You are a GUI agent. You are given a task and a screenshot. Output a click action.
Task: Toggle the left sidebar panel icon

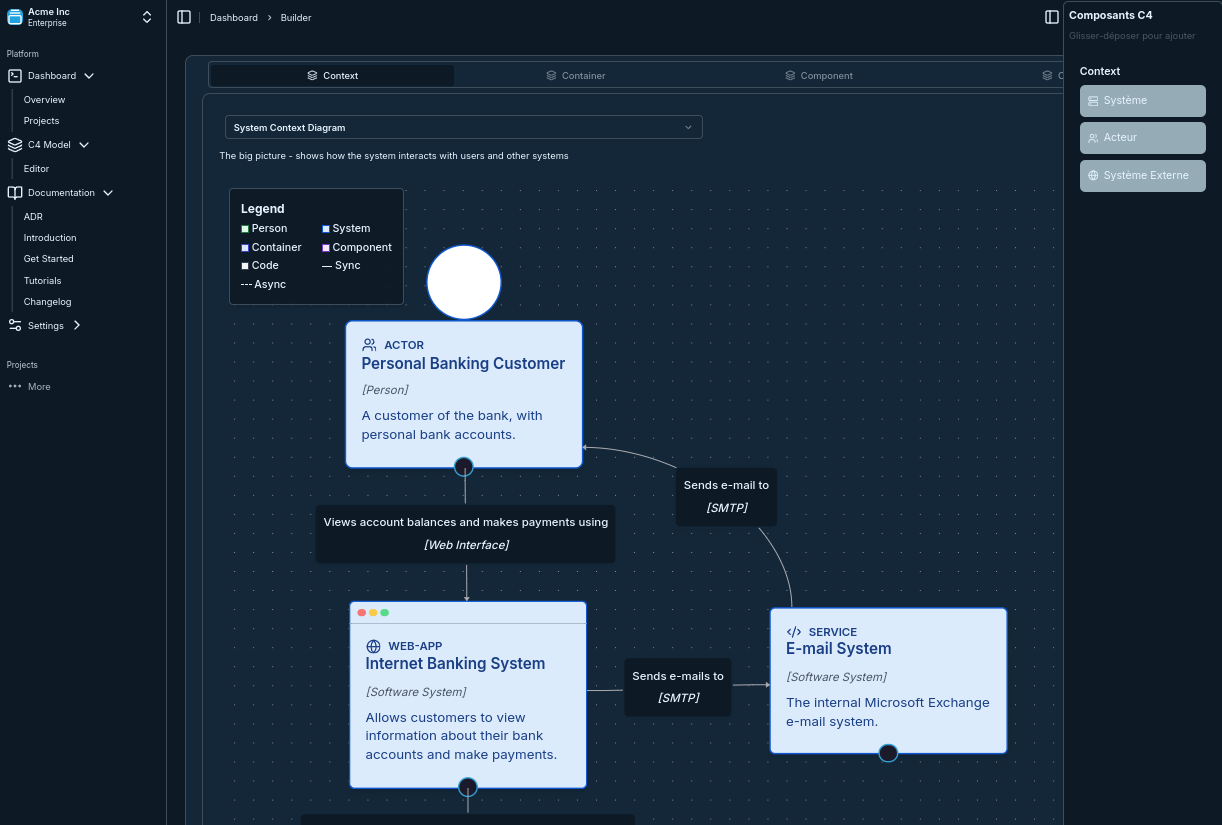[184, 17]
